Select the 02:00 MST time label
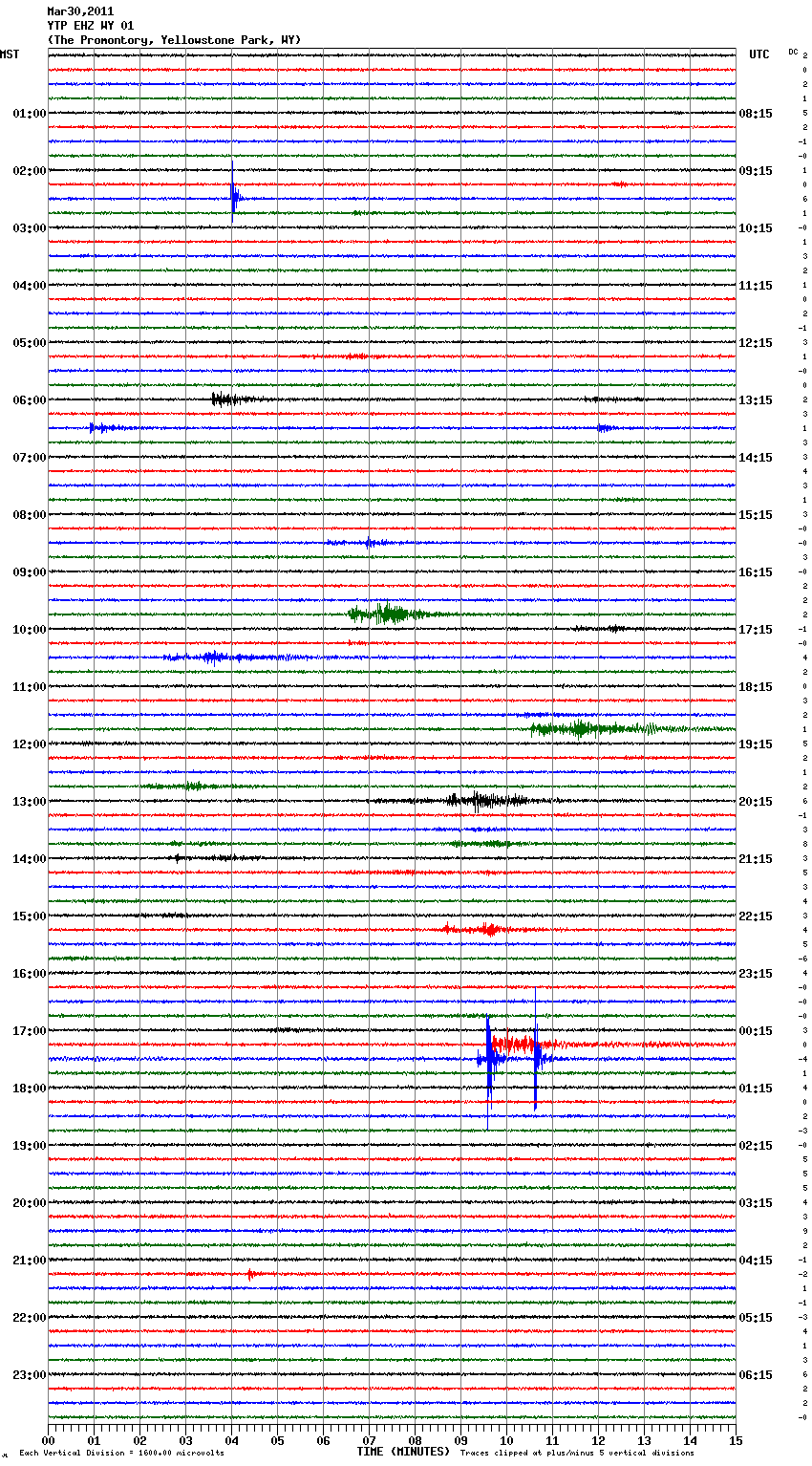Image resolution: width=812 pixels, height=1466 pixels. pyautogui.click(x=30, y=171)
